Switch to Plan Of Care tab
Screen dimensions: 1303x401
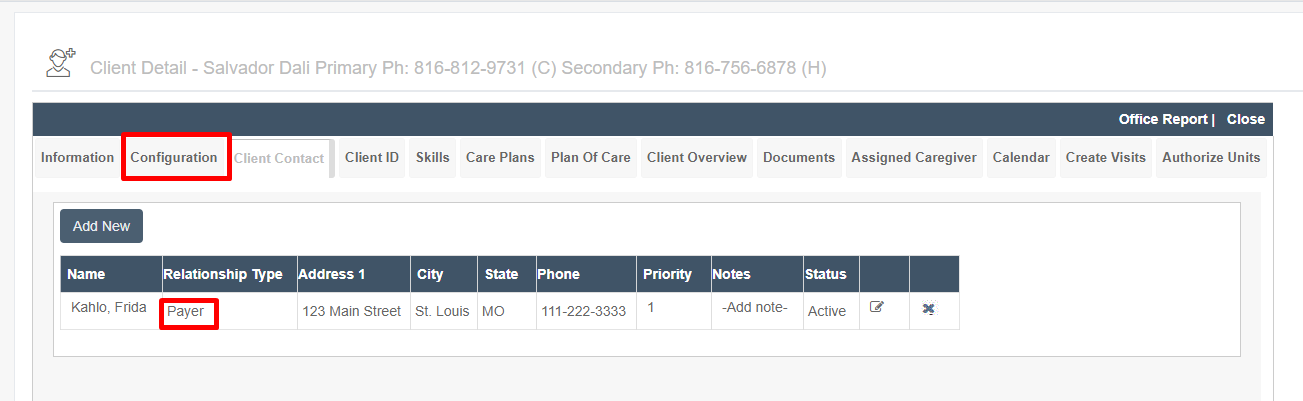(x=591, y=158)
